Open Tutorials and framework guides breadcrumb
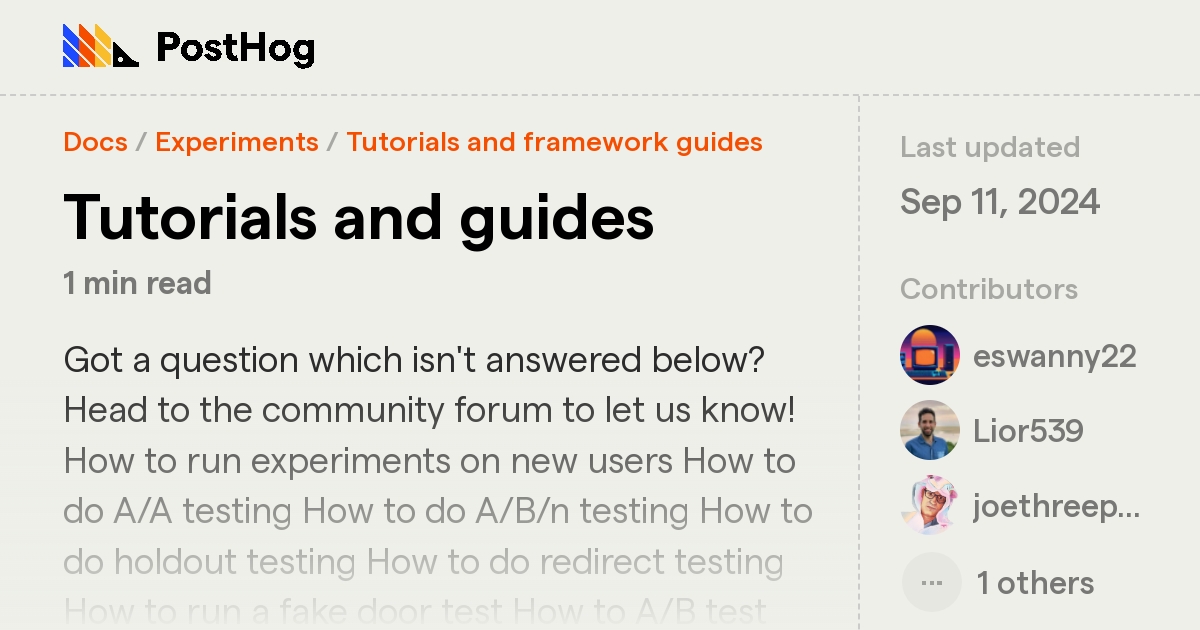 (552, 141)
